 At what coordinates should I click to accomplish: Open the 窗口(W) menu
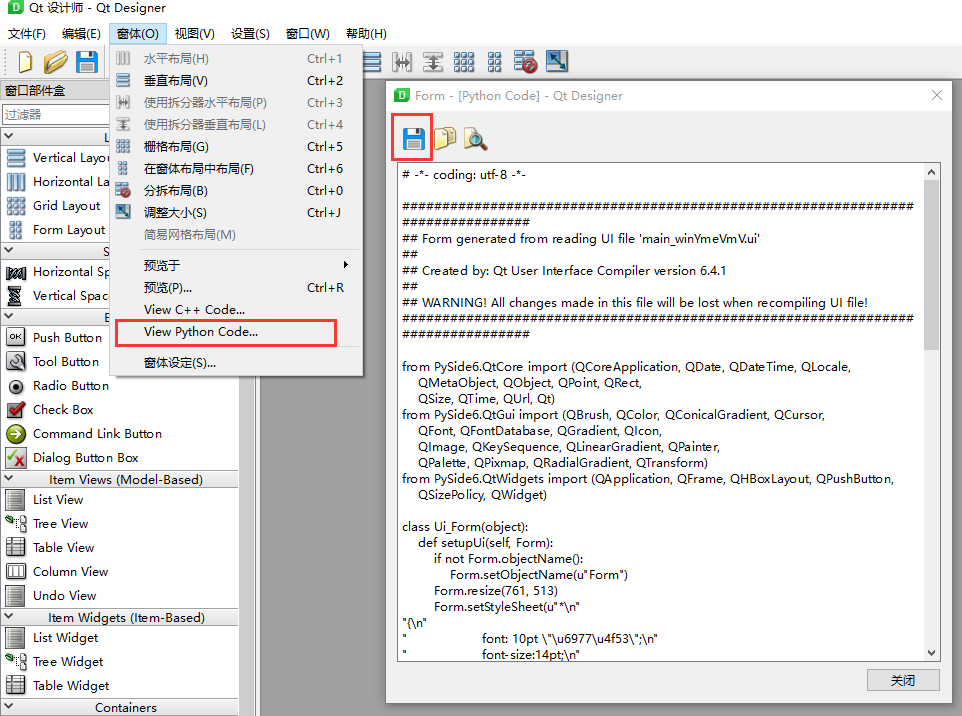point(307,34)
